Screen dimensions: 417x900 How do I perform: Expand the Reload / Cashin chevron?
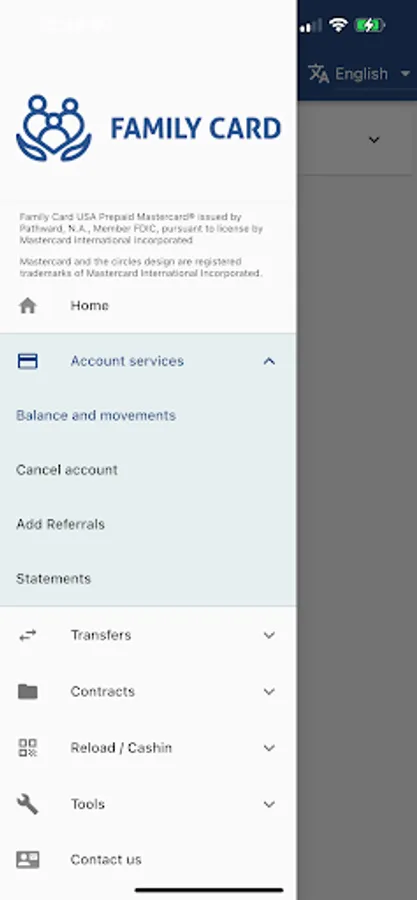click(269, 747)
